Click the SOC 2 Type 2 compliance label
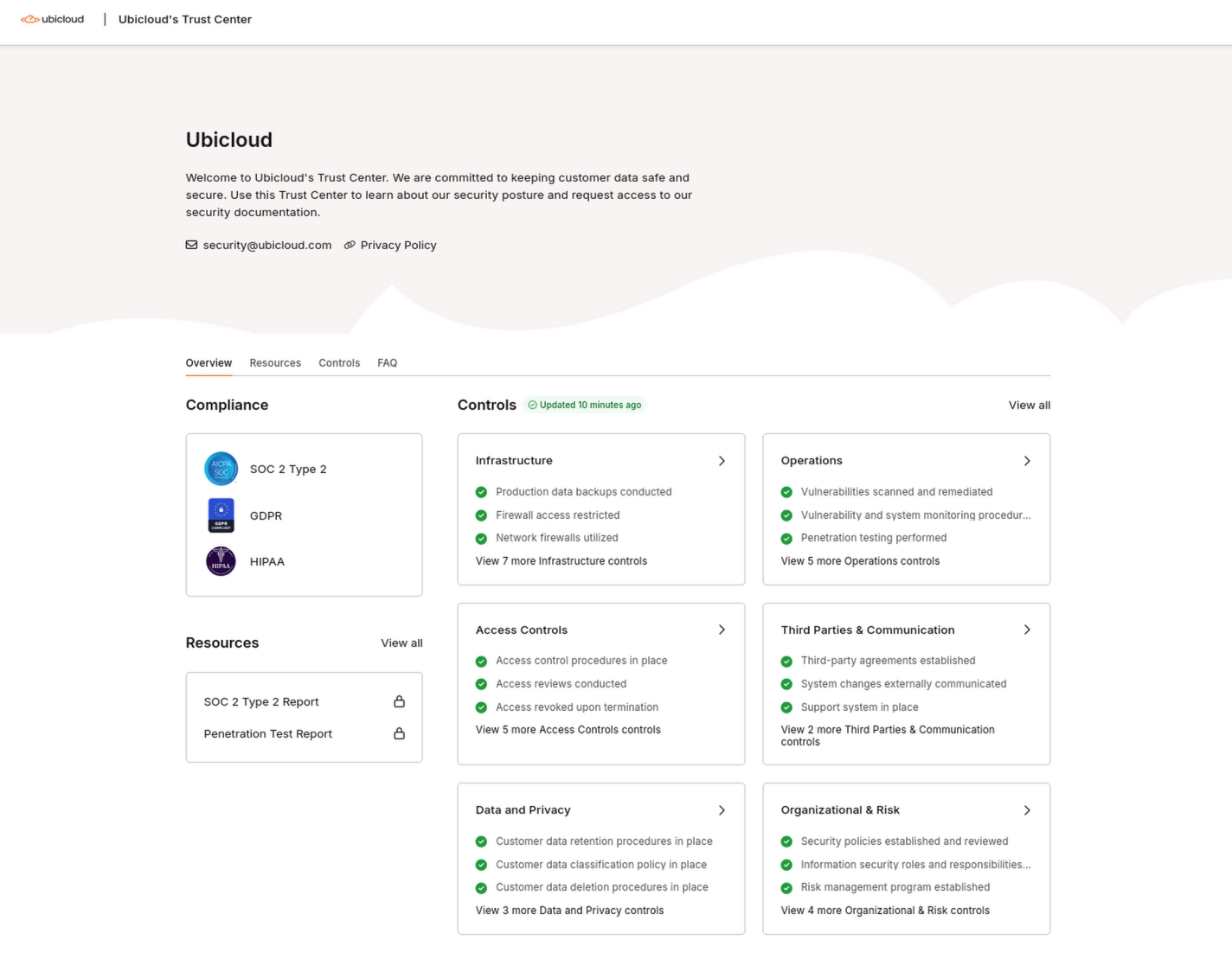Viewport: 1232px width, 953px height. [x=288, y=469]
